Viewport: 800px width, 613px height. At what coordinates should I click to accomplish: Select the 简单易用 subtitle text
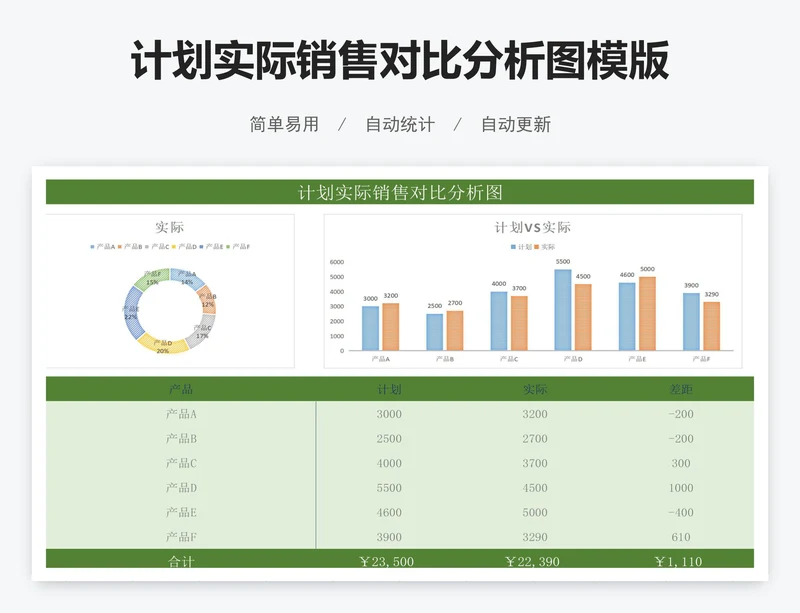coord(284,125)
